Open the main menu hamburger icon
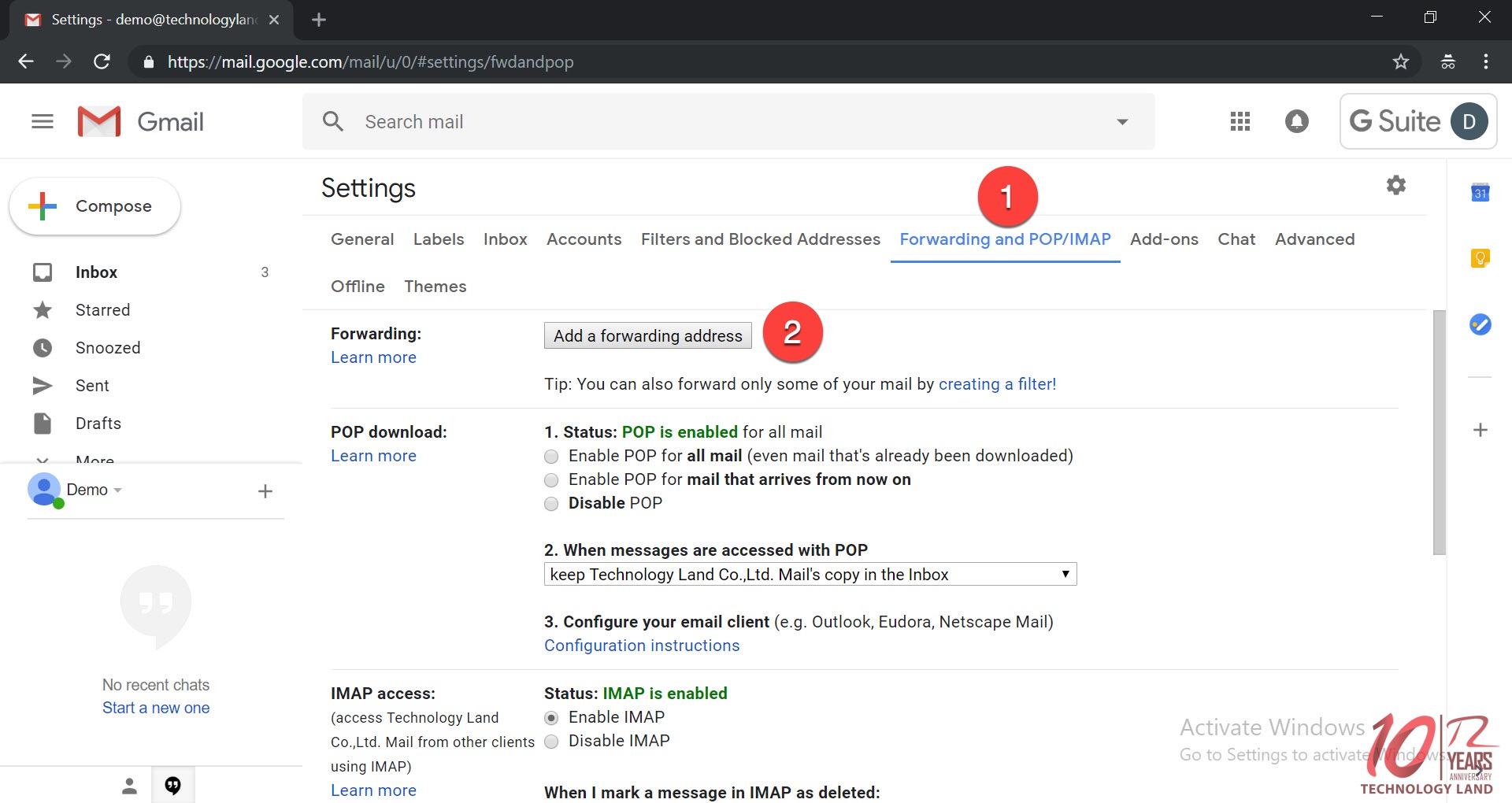1512x803 pixels. (43, 121)
